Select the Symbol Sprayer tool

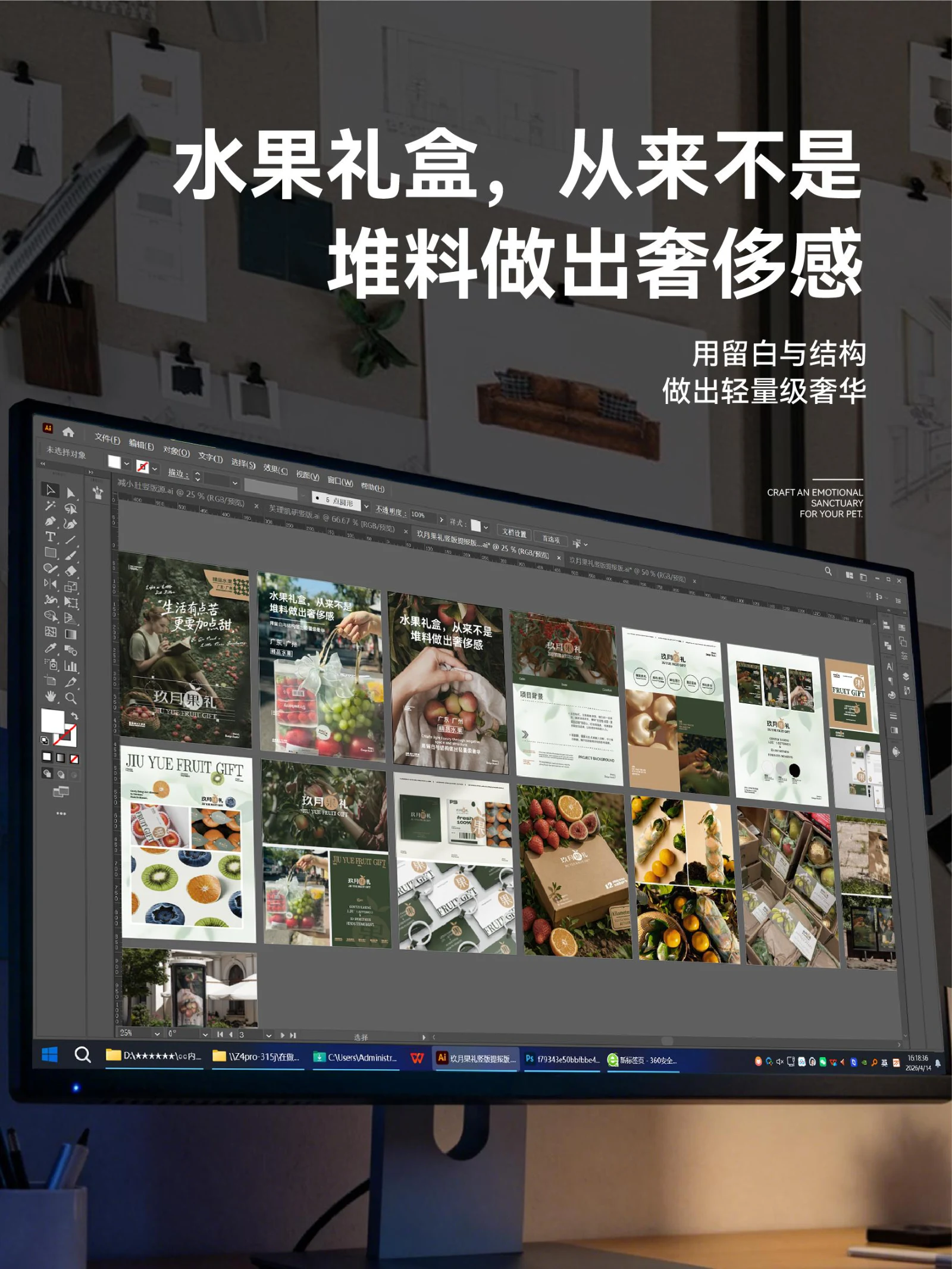(51, 664)
